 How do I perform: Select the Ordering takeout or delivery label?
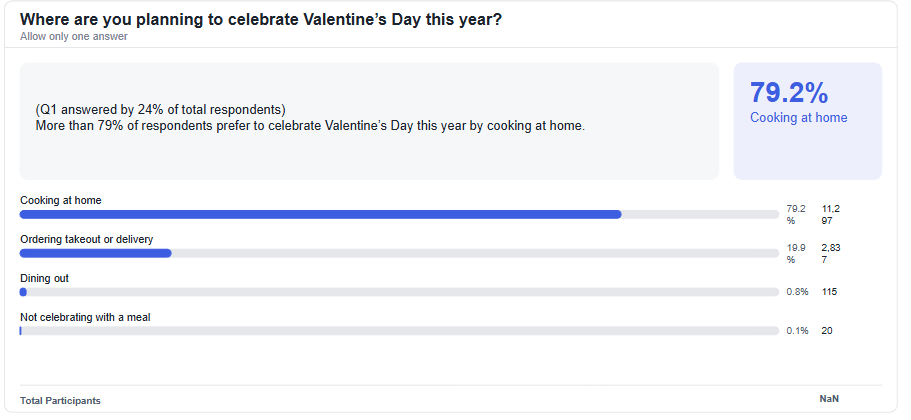click(x=86, y=239)
